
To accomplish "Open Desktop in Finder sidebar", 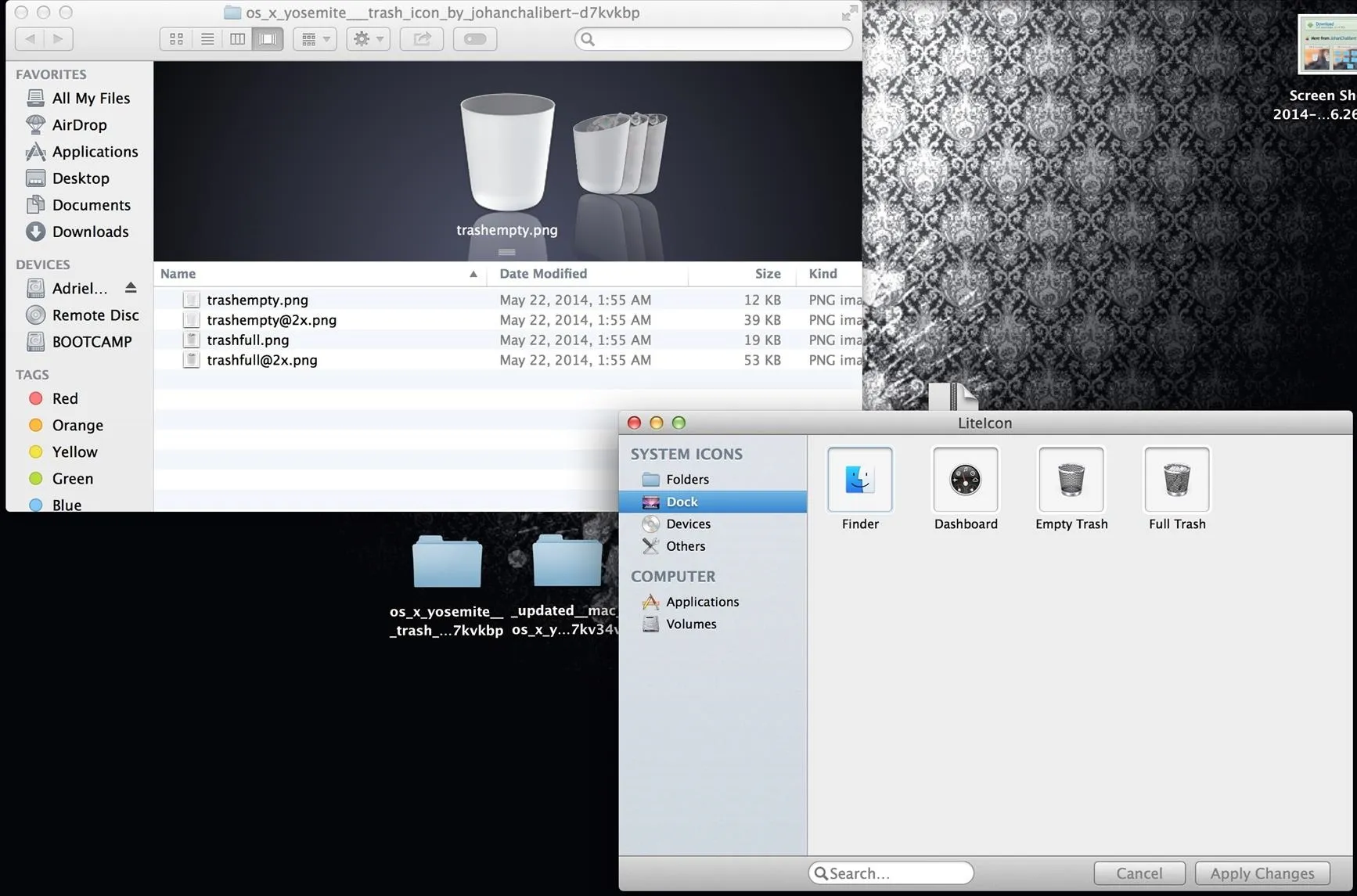I will pyautogui.click(x=67, y=178).
